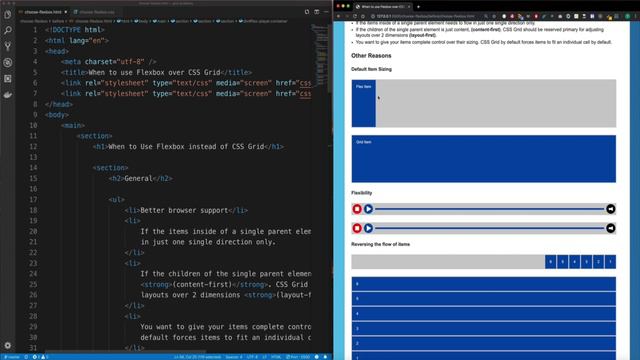Click the Spaces indentation in status bar

[233, 357]
